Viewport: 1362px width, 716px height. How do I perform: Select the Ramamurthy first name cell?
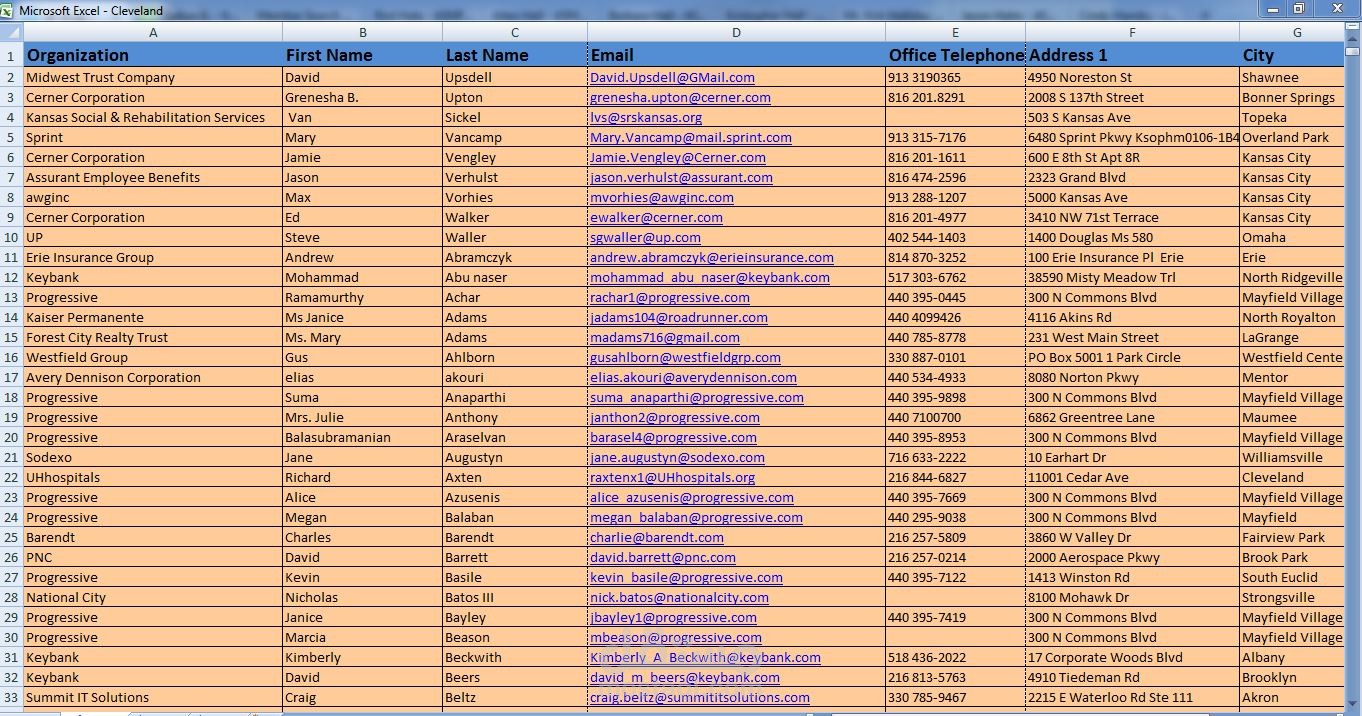point(362,297)
